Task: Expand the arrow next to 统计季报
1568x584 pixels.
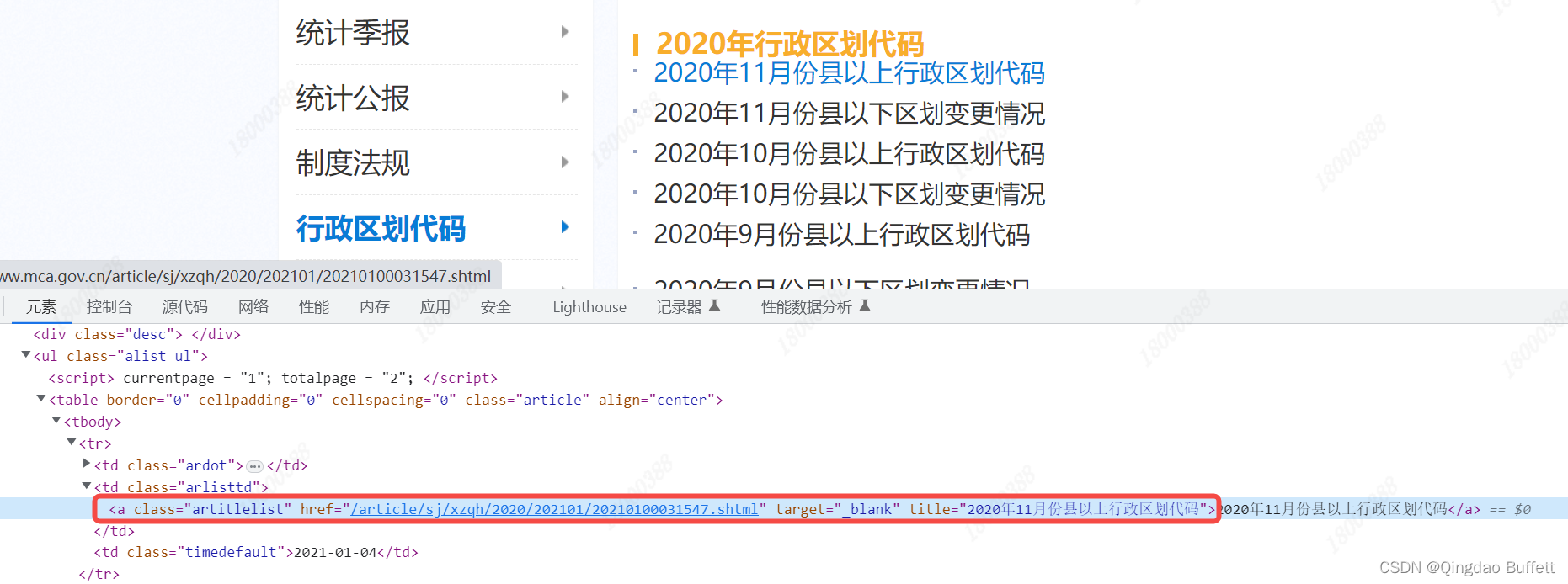Action: (x=565, y=32)
